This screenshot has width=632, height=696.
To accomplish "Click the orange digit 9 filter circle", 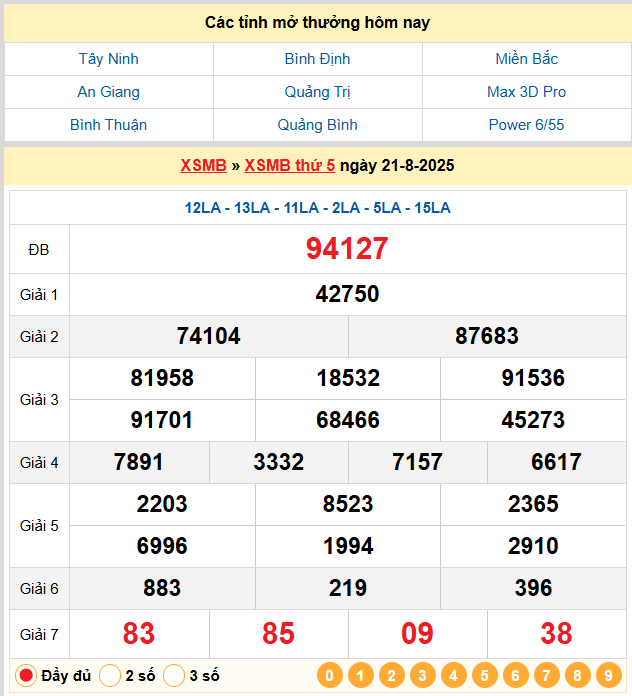I will click(608, 676).
